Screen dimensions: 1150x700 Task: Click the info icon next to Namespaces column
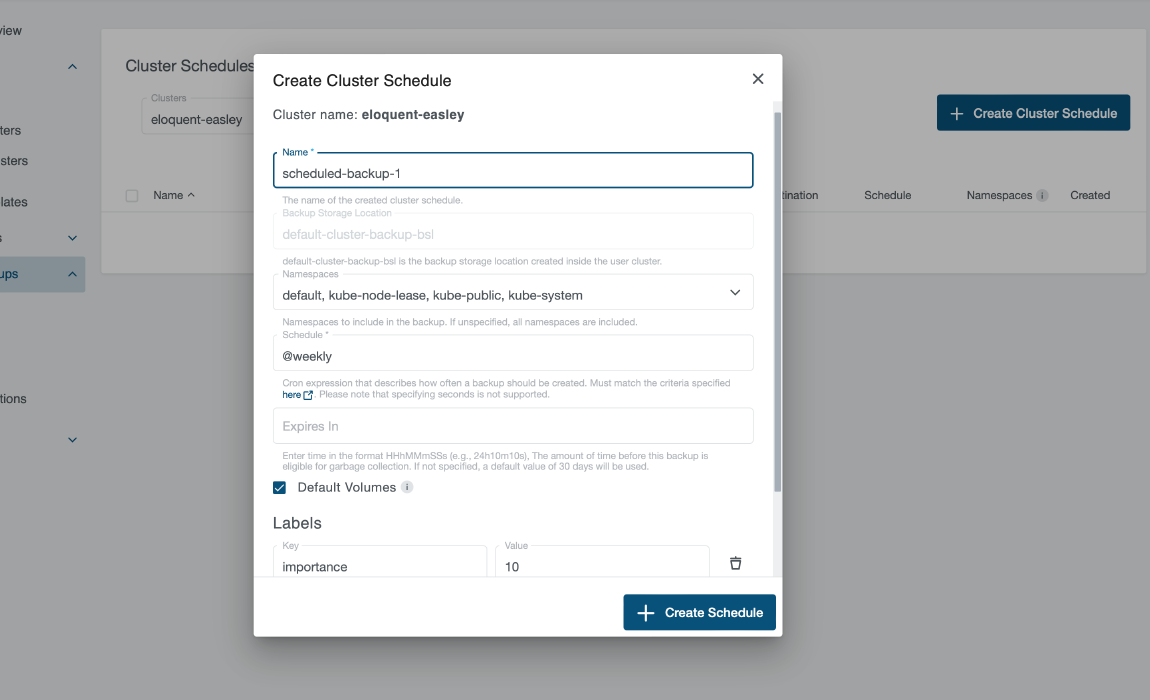click(1044, 195)
